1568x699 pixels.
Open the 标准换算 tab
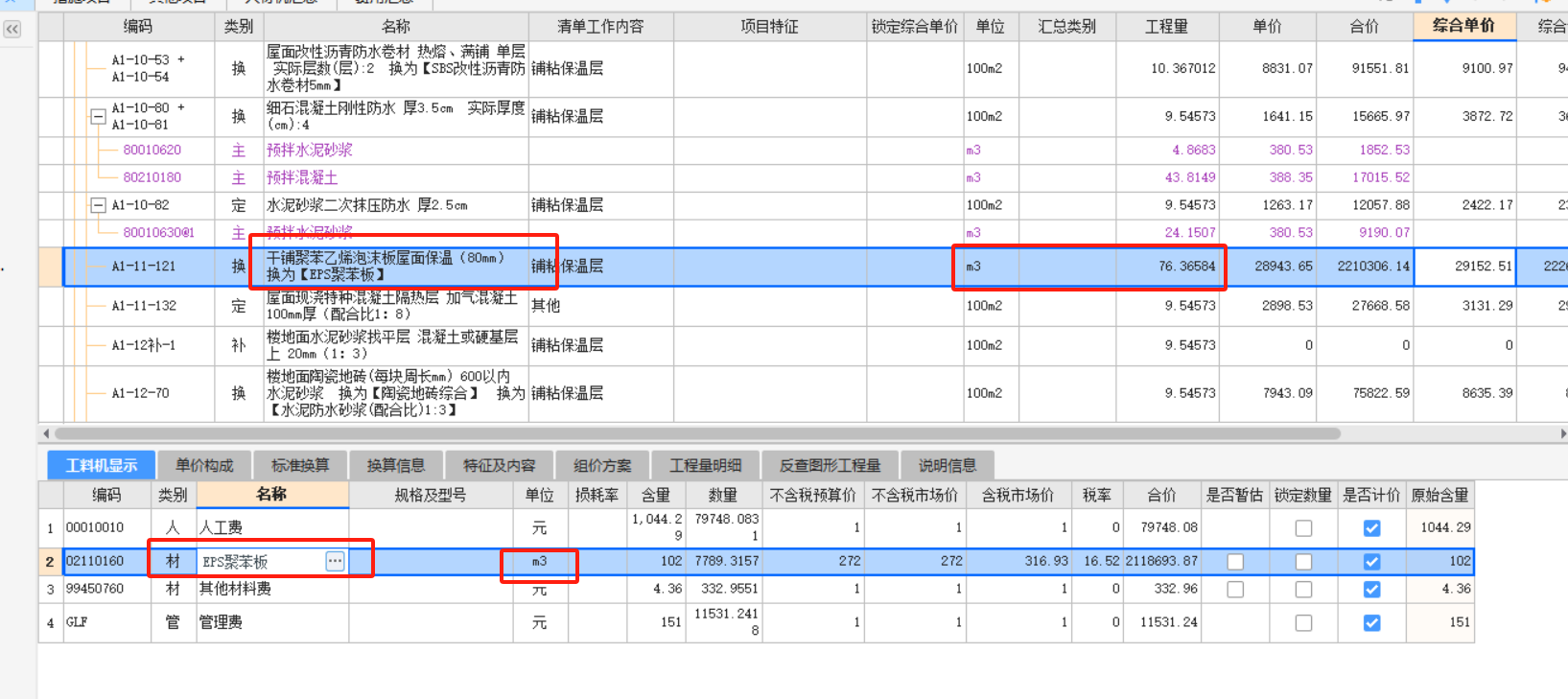point(300,465)
